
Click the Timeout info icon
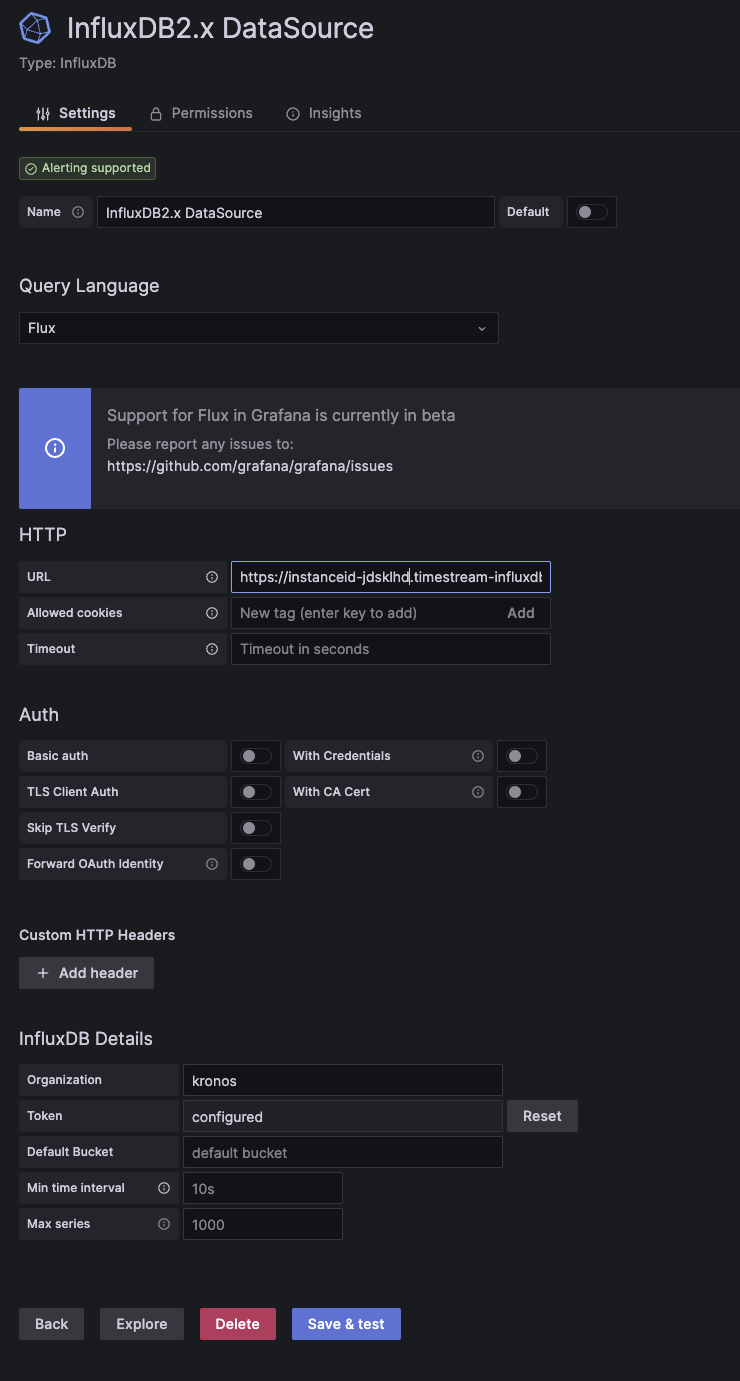[212, 649]
